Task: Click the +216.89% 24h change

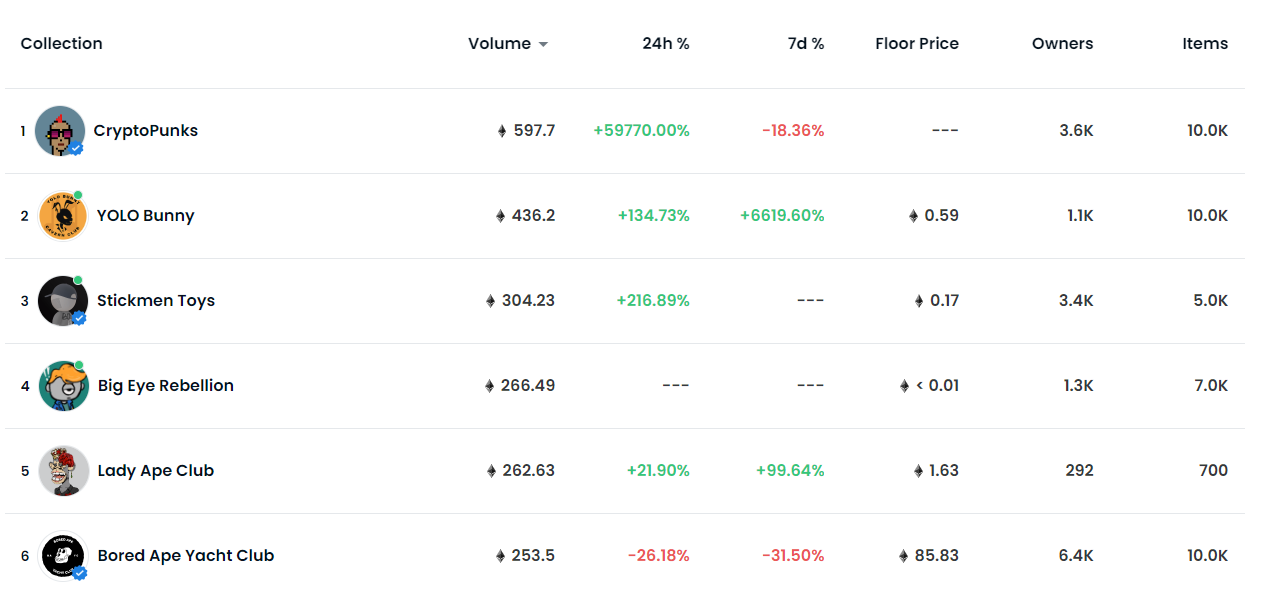Action: point(653,301)
